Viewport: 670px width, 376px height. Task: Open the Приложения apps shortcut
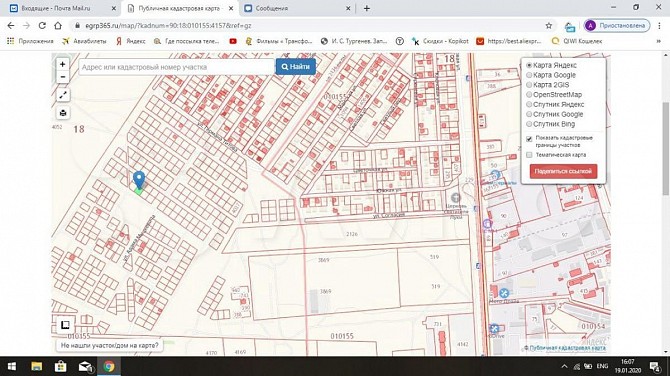pyautogui.click(x=30, y=41)
